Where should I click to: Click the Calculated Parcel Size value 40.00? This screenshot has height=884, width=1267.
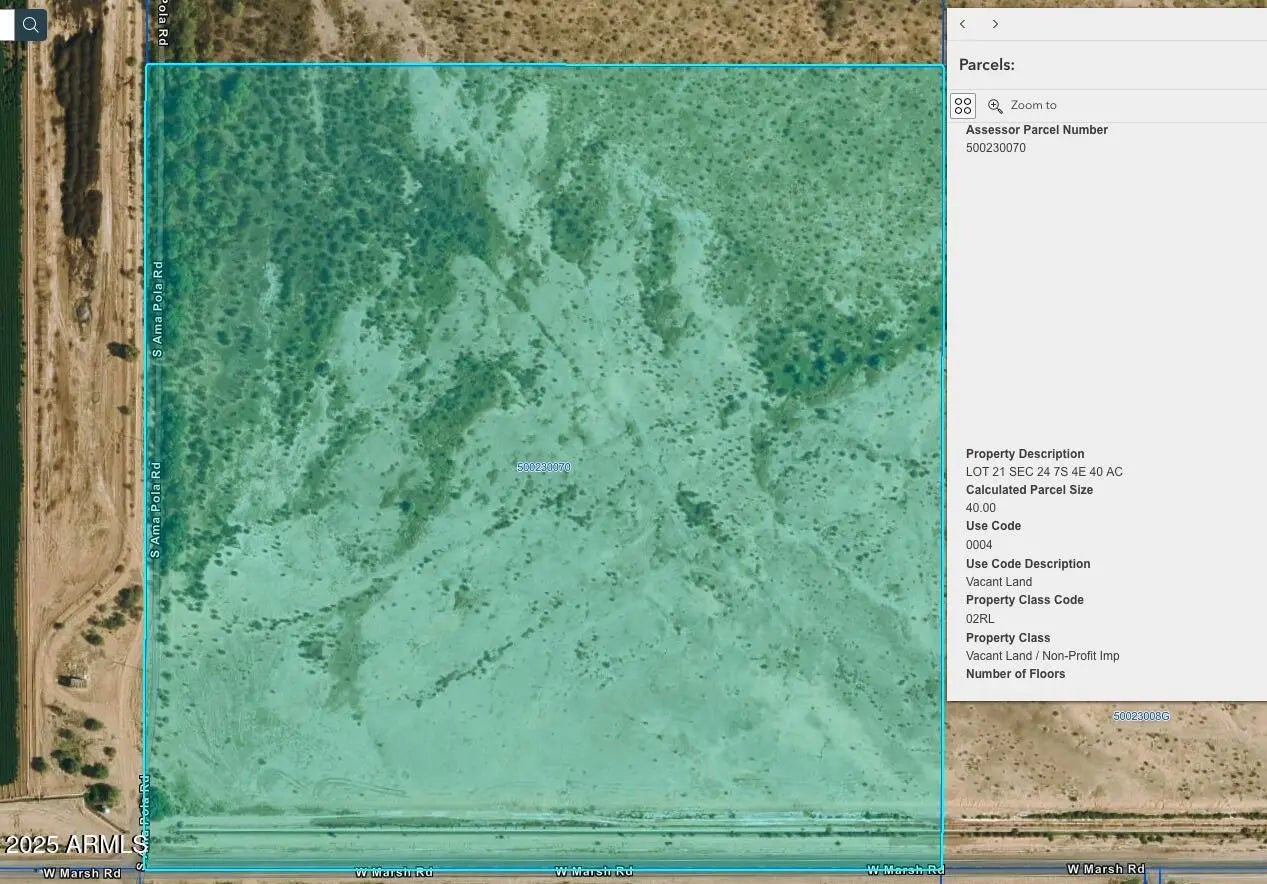(980, 508)
